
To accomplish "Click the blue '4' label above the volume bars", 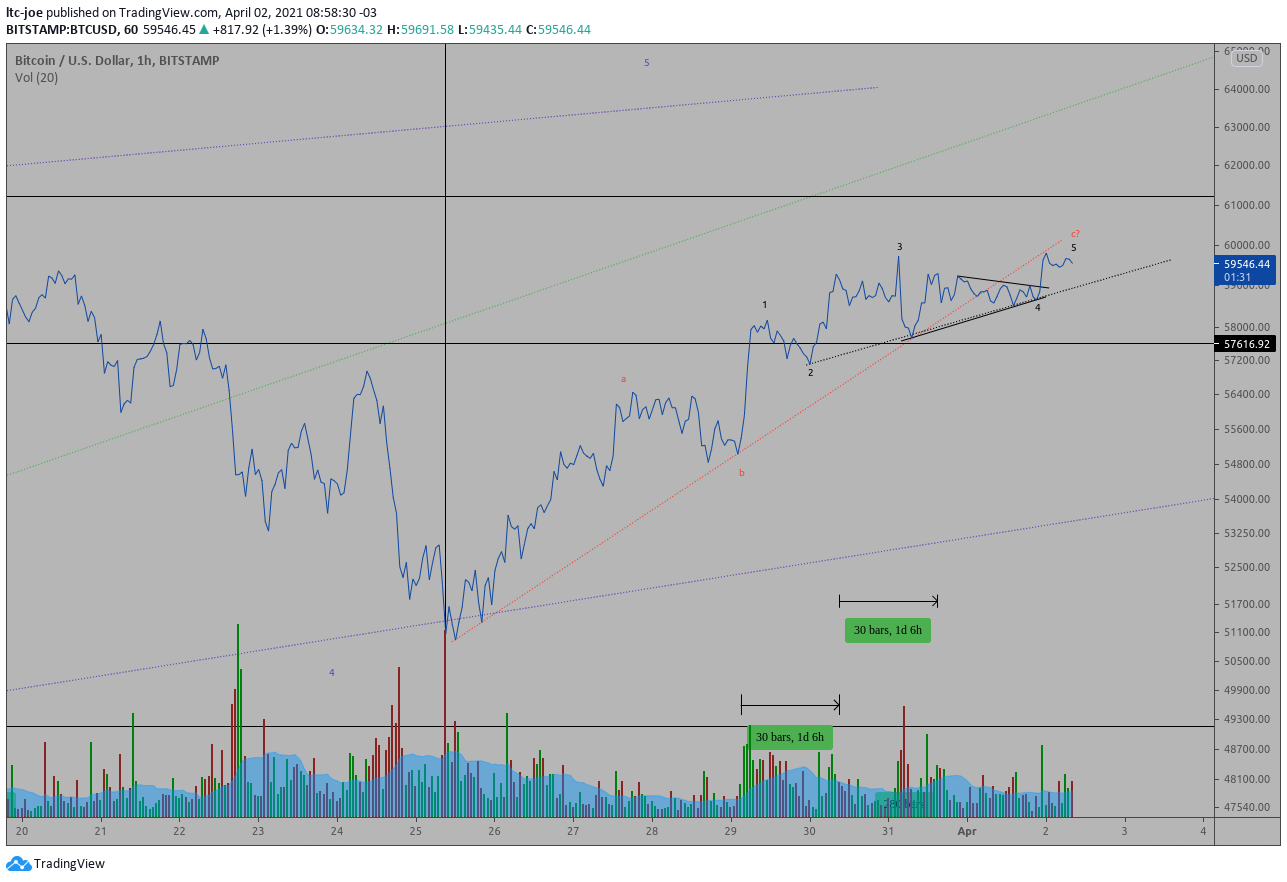I will pyautogui.click(x=331, y=673).
